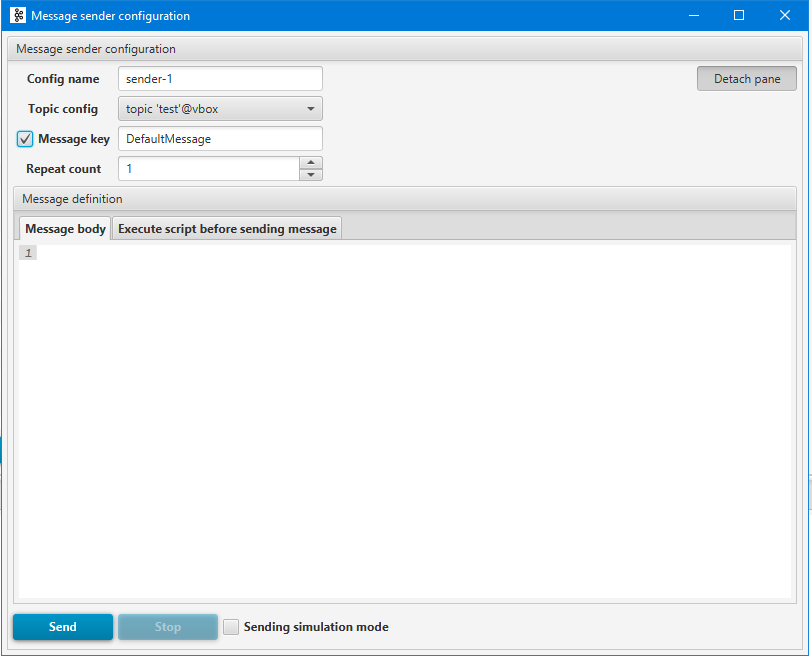Viewport: 812px width, 658px height.
Task: Click the Send button
Action: (63, 627)
